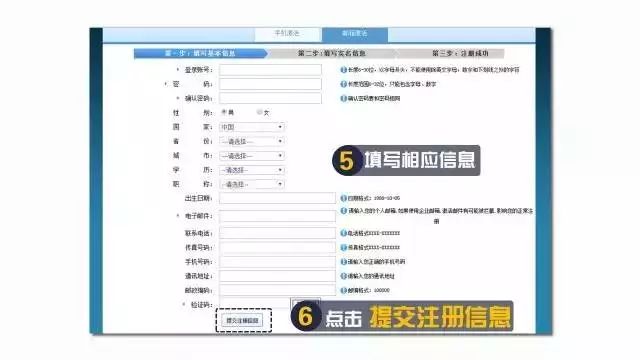Click the info icon next to 邮政编码 field
Image resolution: width=640 pixels, height=360 pixels.
click(x=343, y=290)
